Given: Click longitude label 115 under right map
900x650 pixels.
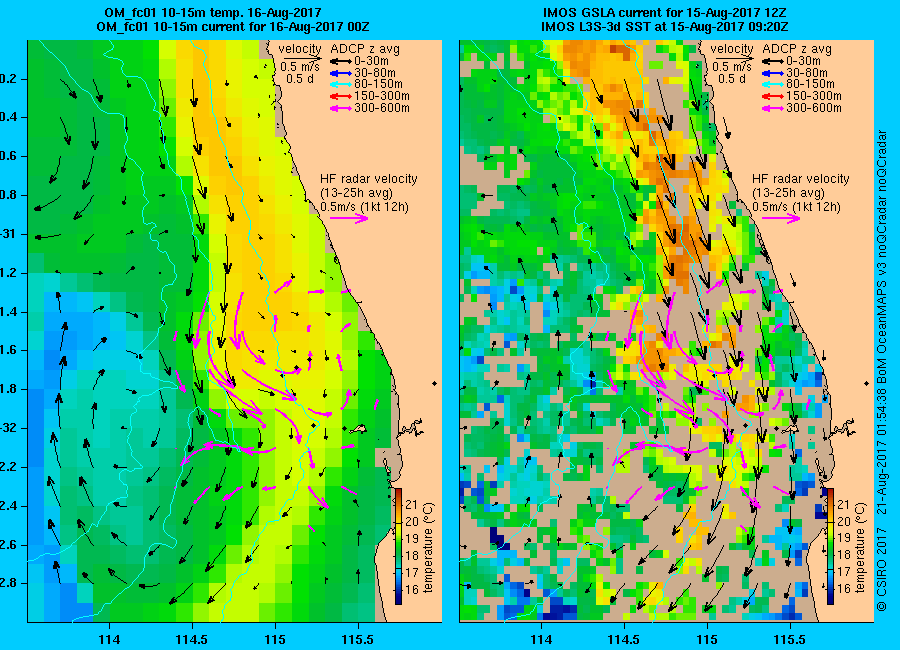Looking at the screenshot, I should (707, 639).
